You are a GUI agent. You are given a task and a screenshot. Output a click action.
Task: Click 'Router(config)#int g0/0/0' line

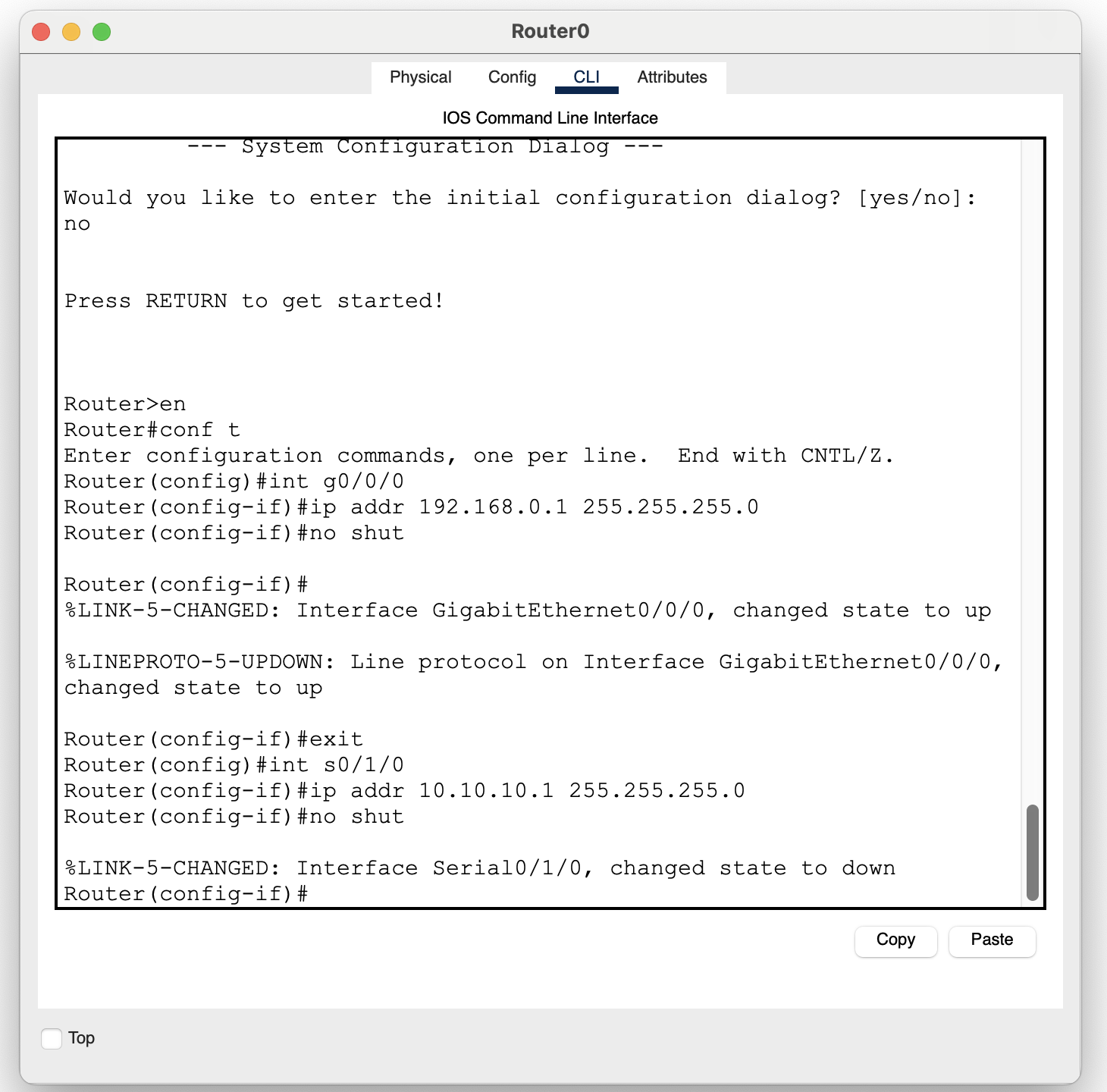(234, 481)
